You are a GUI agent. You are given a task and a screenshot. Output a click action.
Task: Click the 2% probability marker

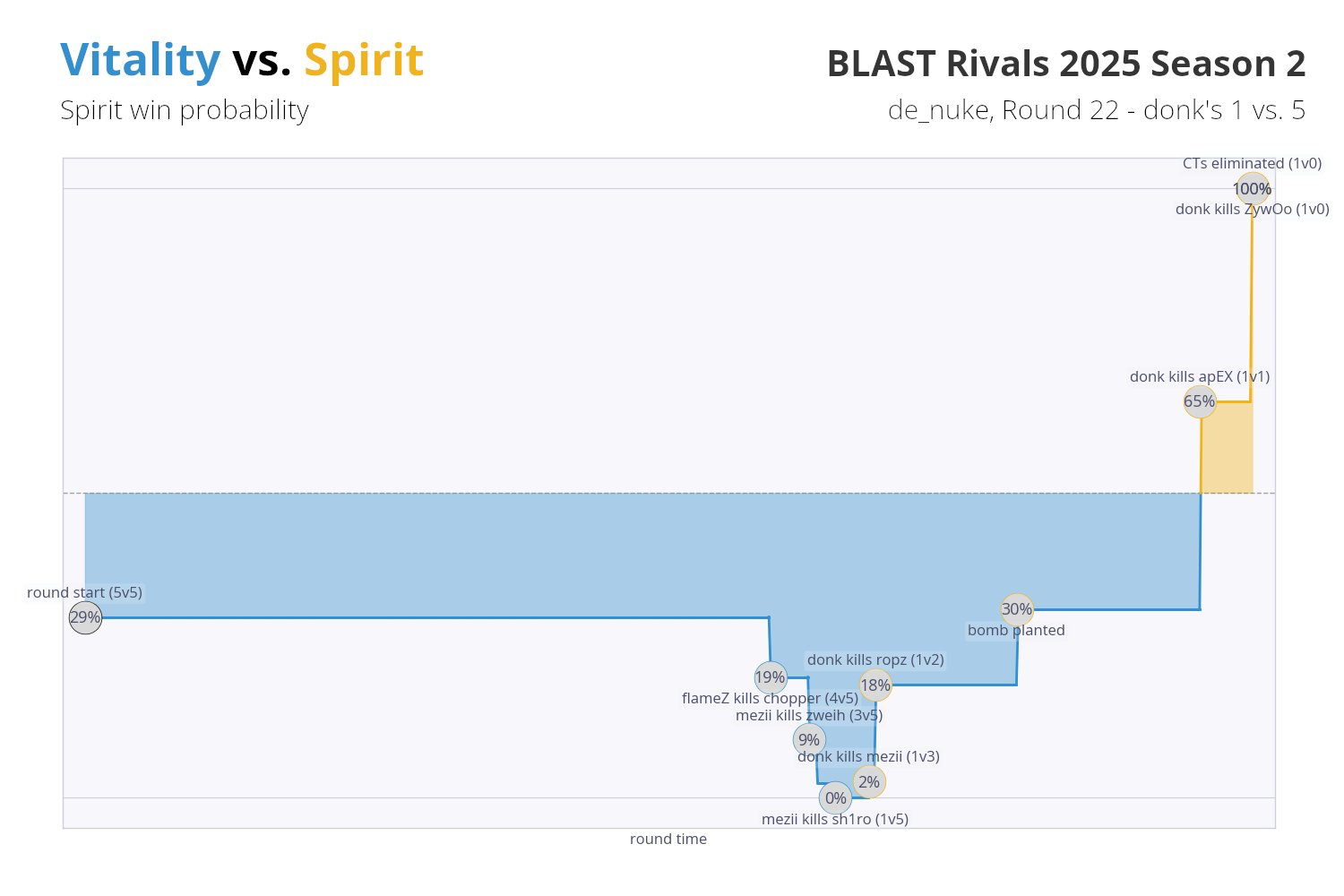[868, 782]
